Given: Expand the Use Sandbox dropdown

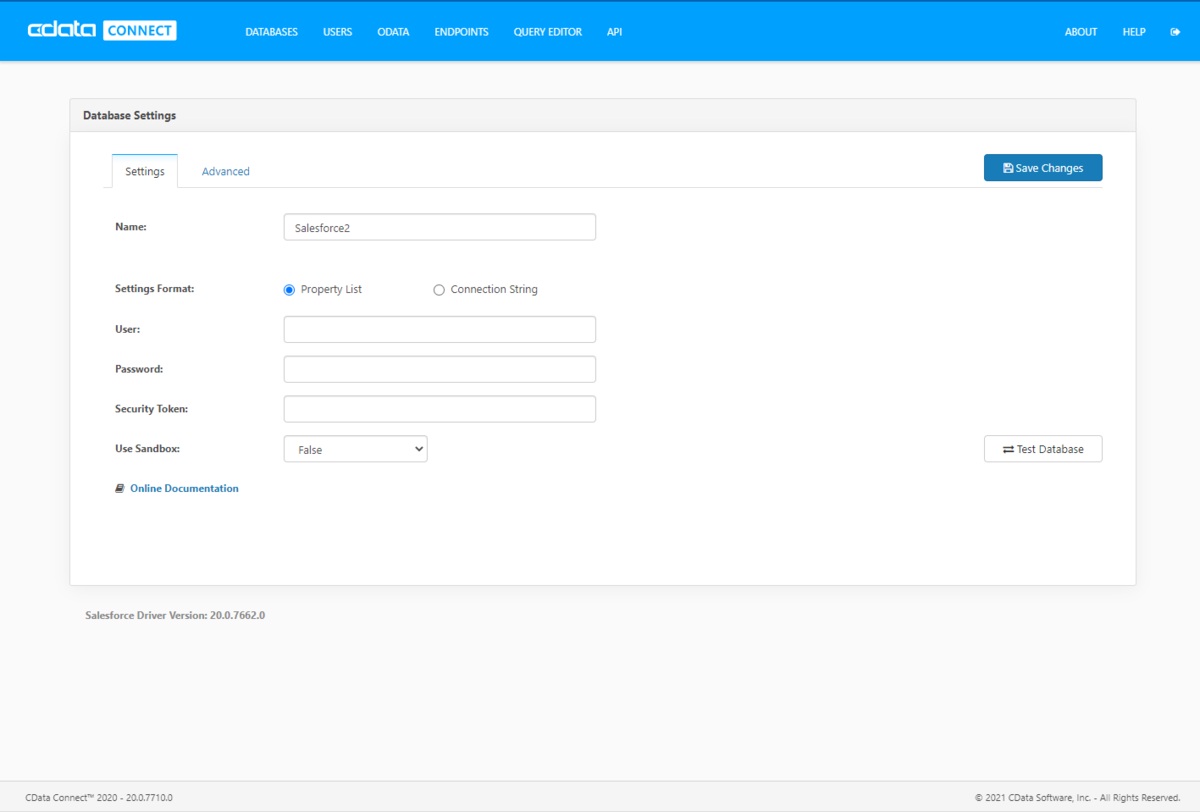Looking at the screenshot, I should (x=356, y=449).
